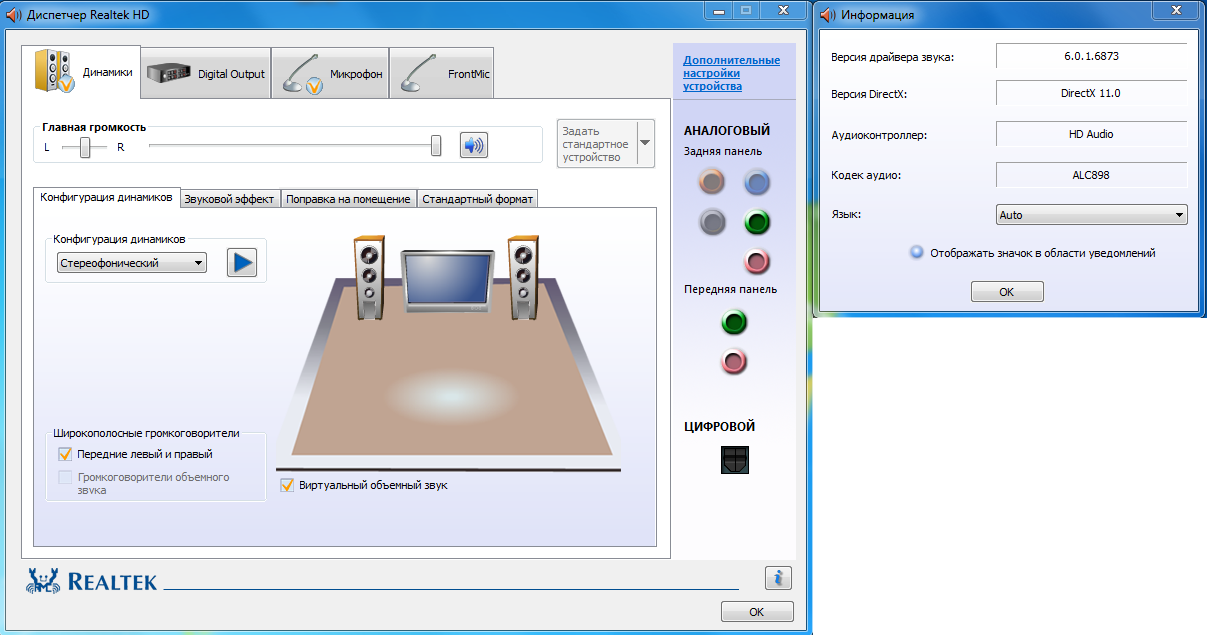The image size is (1207, 635).
Task: Select the orange rear panel jack
Action: 712,182
